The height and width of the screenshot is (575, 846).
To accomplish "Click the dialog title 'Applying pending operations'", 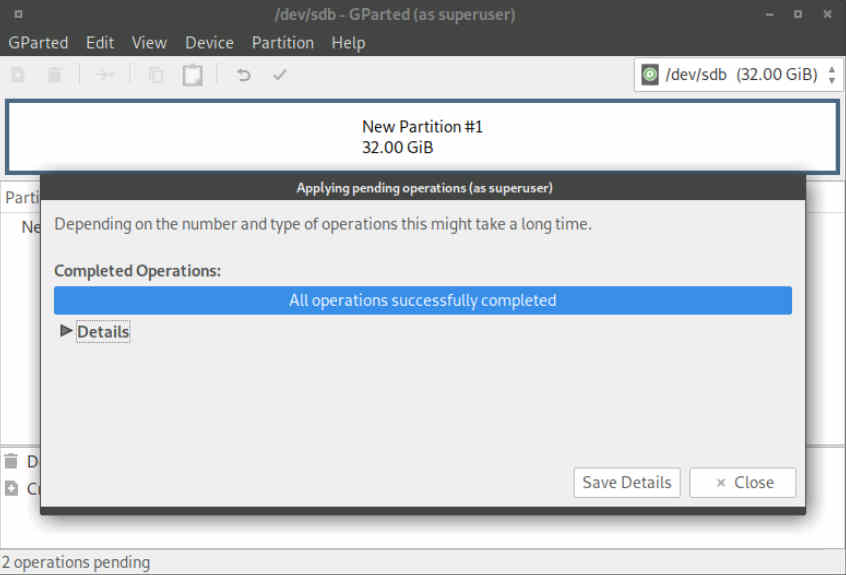I will (x=424, y=188).
